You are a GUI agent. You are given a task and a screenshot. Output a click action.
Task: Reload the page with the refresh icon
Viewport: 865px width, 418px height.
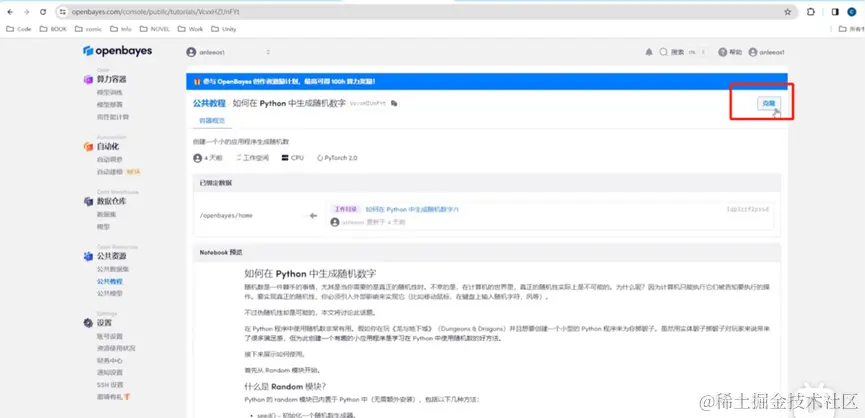44,12
